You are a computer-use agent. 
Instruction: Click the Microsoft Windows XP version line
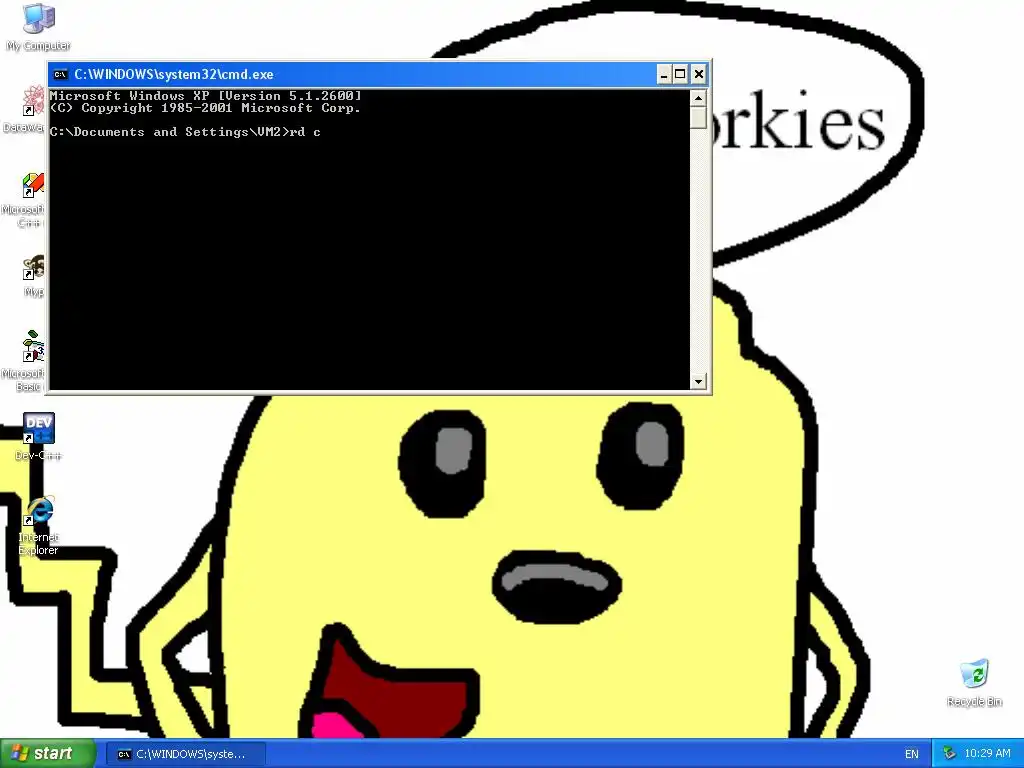pos(205,96)
